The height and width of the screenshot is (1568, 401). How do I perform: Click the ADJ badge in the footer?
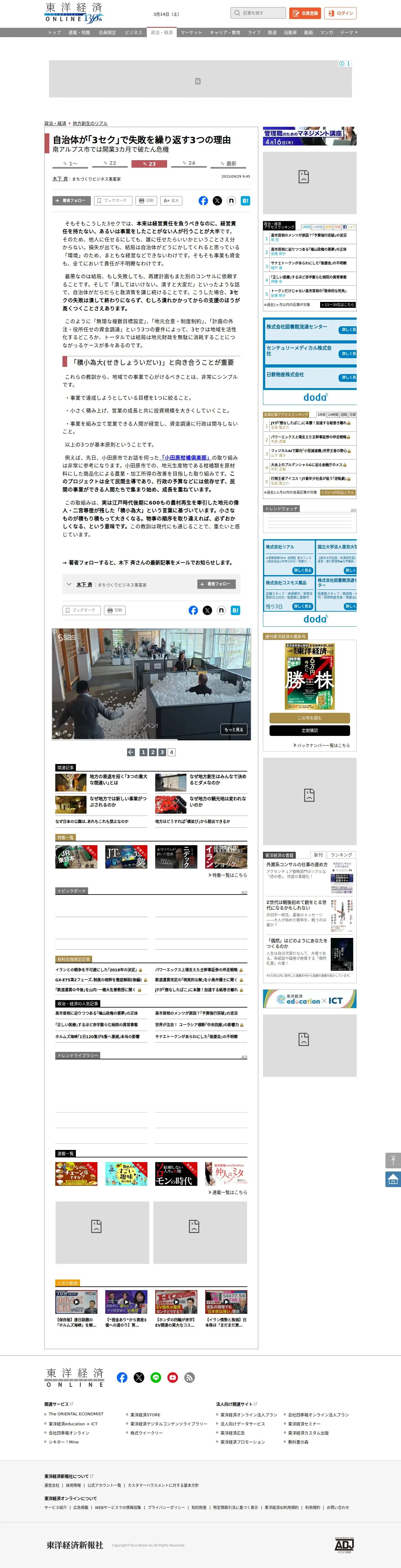[344, 1545]
